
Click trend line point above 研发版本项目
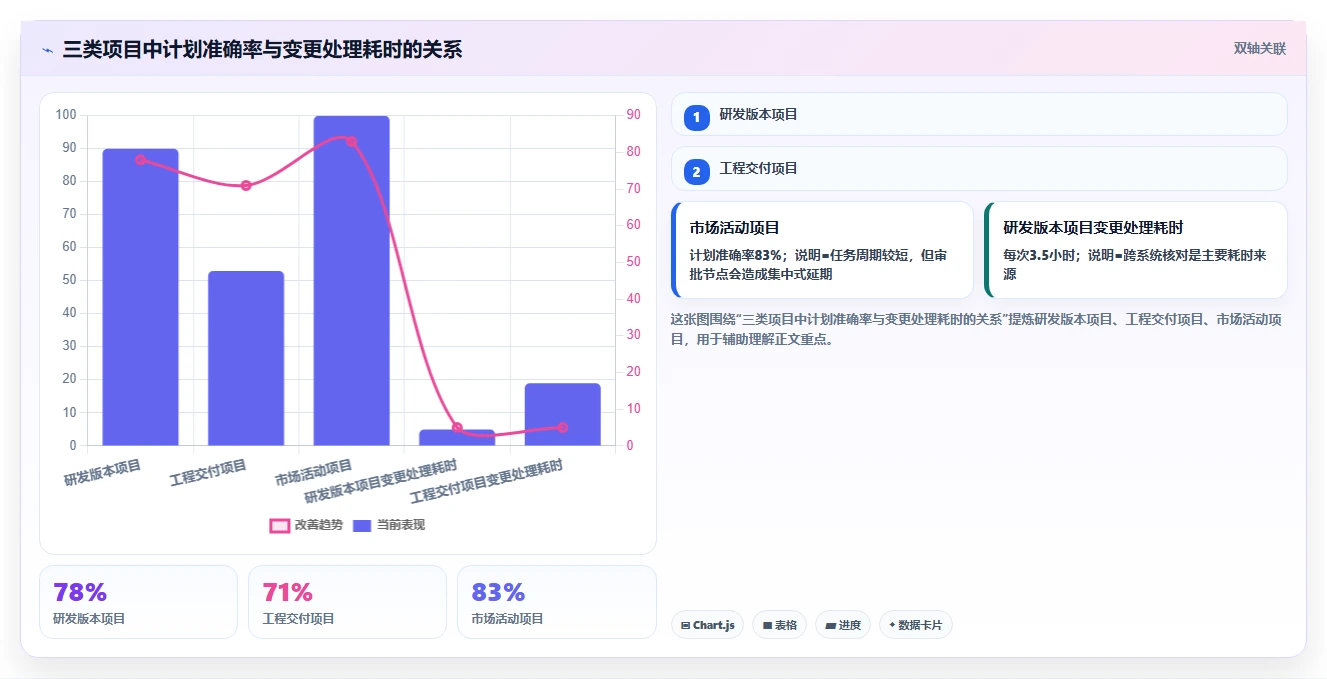click(x=140, y=159)
